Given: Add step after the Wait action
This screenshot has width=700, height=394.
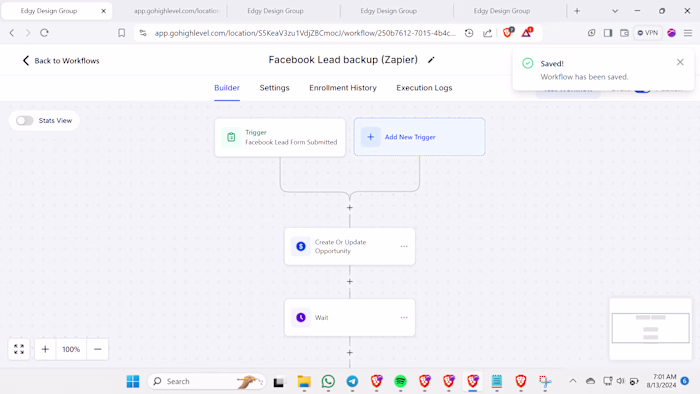Looking at the screenshot, I should click(350, 353).
